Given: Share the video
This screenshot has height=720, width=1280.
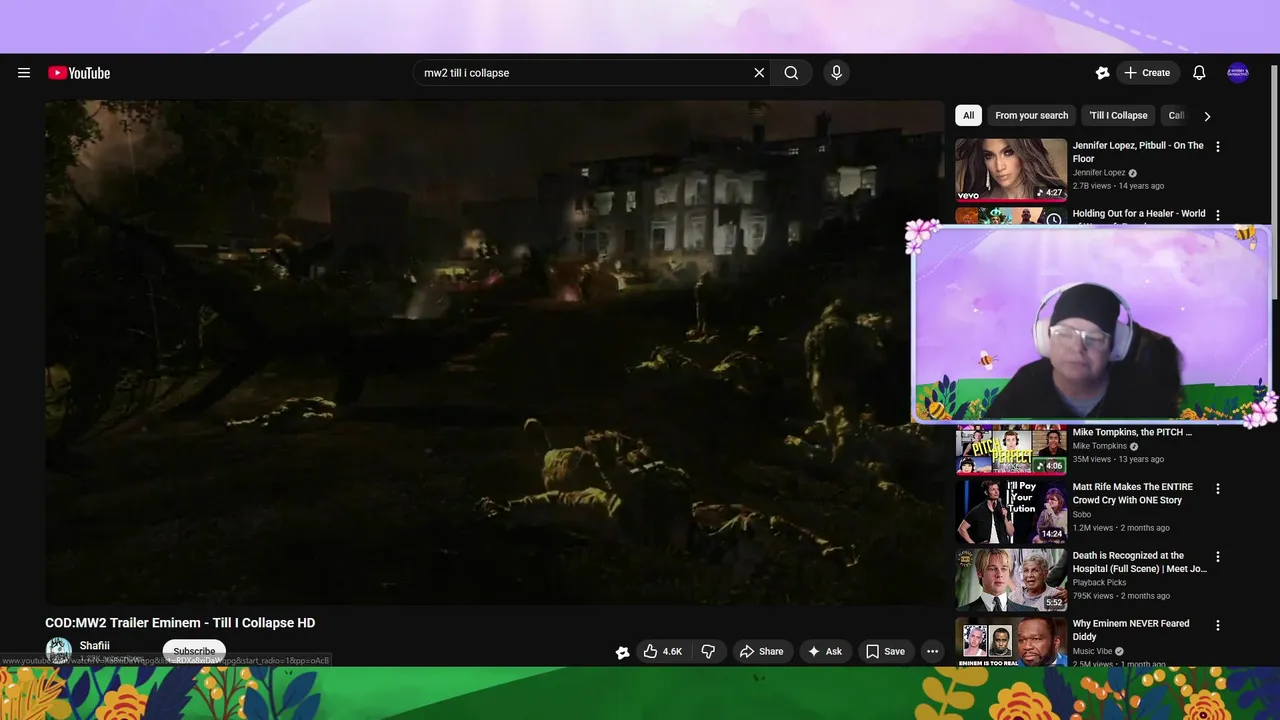Looking at the screenshot, I should pyautogui.click(x=761, y=651).
